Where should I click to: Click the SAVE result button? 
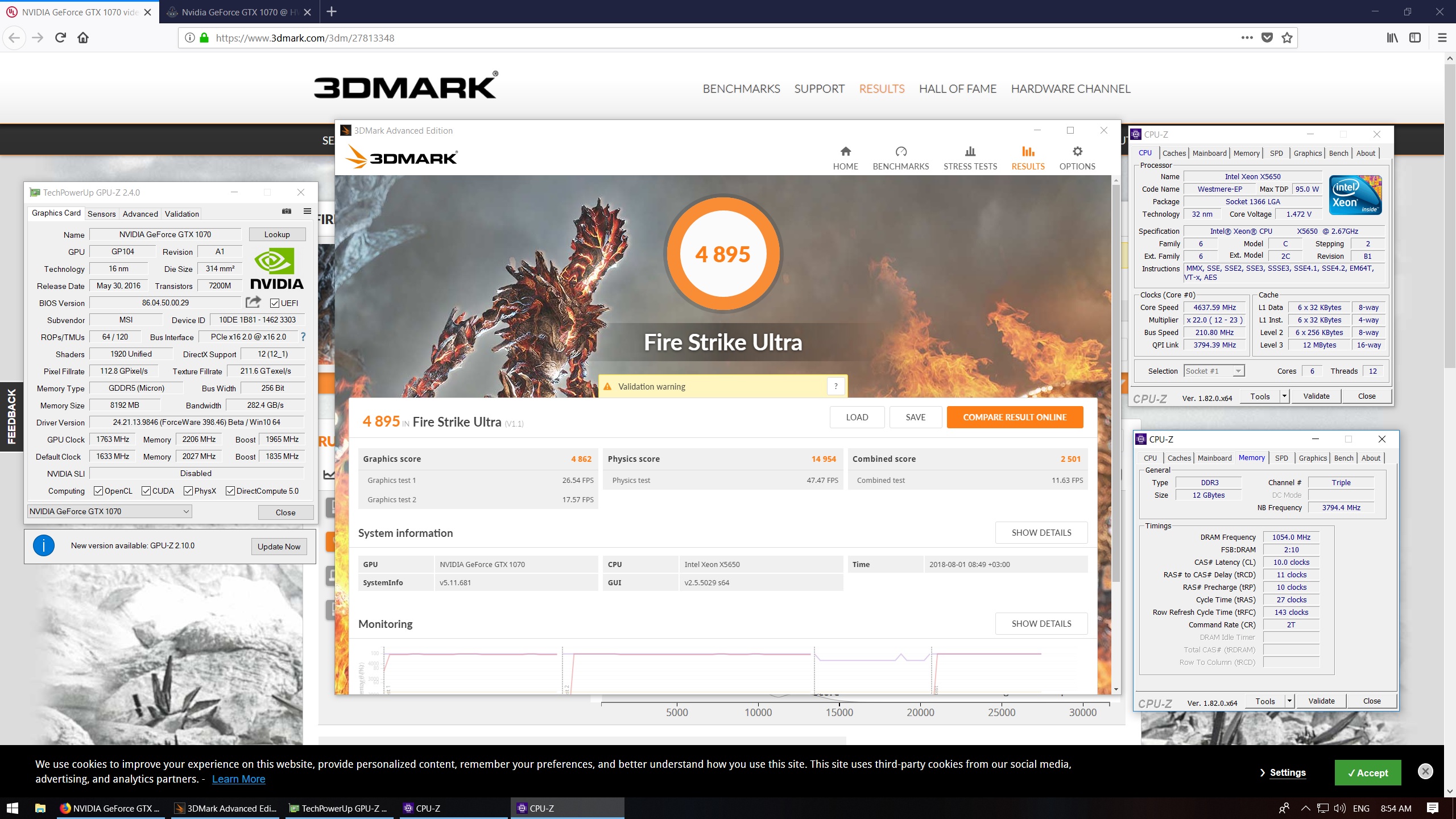[915, 417]
